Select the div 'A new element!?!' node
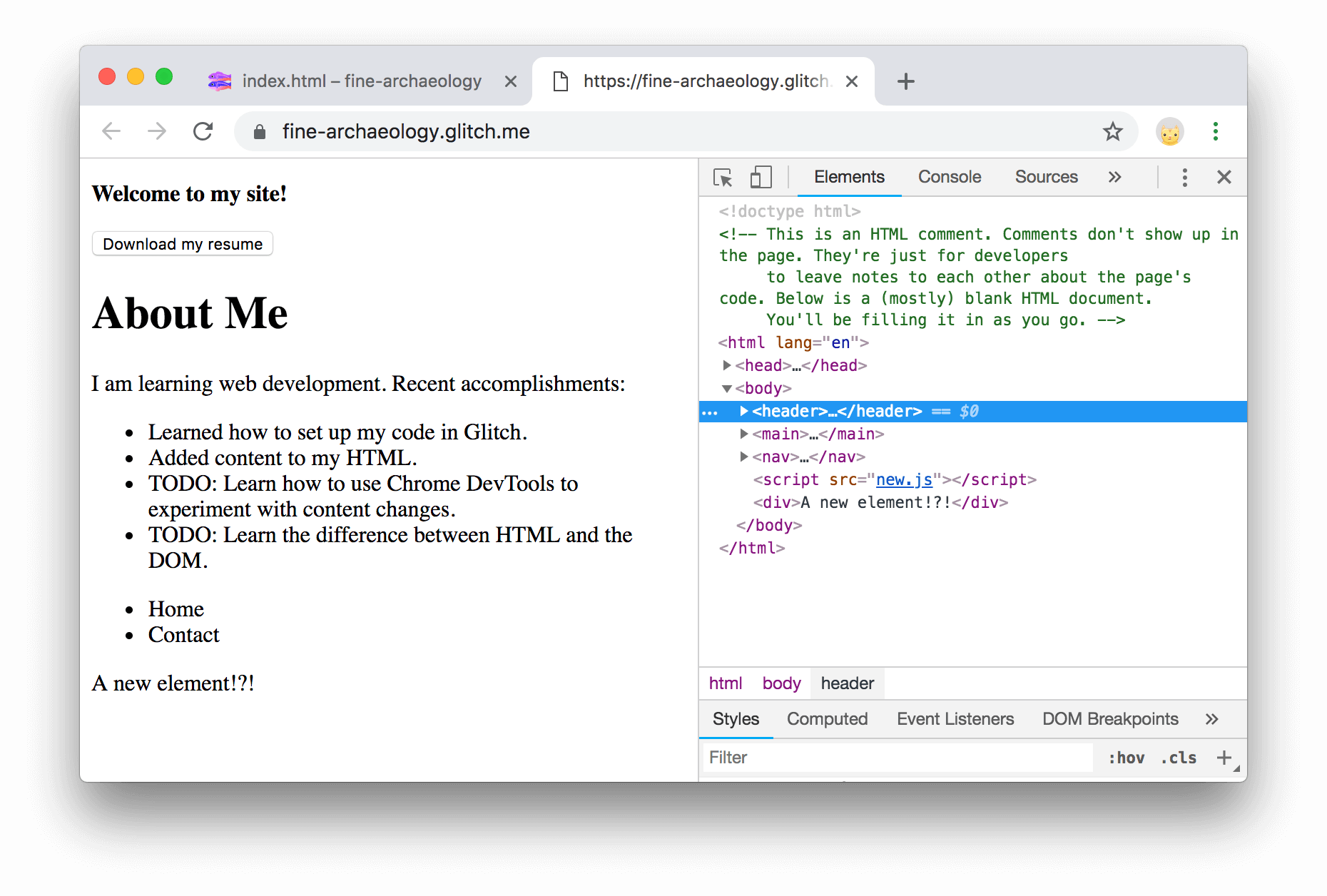 pos(881,502)
